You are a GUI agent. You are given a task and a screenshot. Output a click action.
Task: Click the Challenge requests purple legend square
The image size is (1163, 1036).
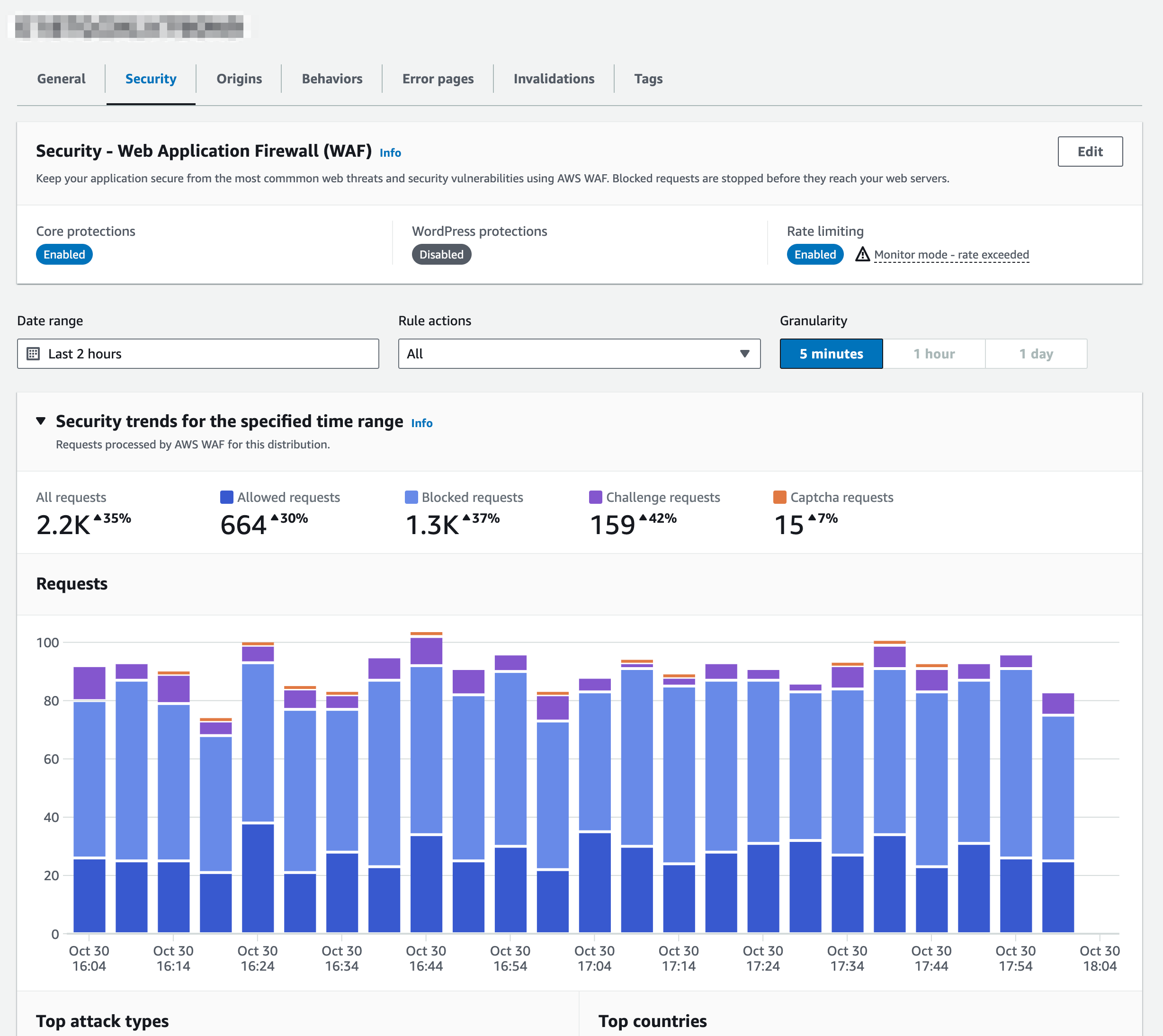tap(595, 497)
